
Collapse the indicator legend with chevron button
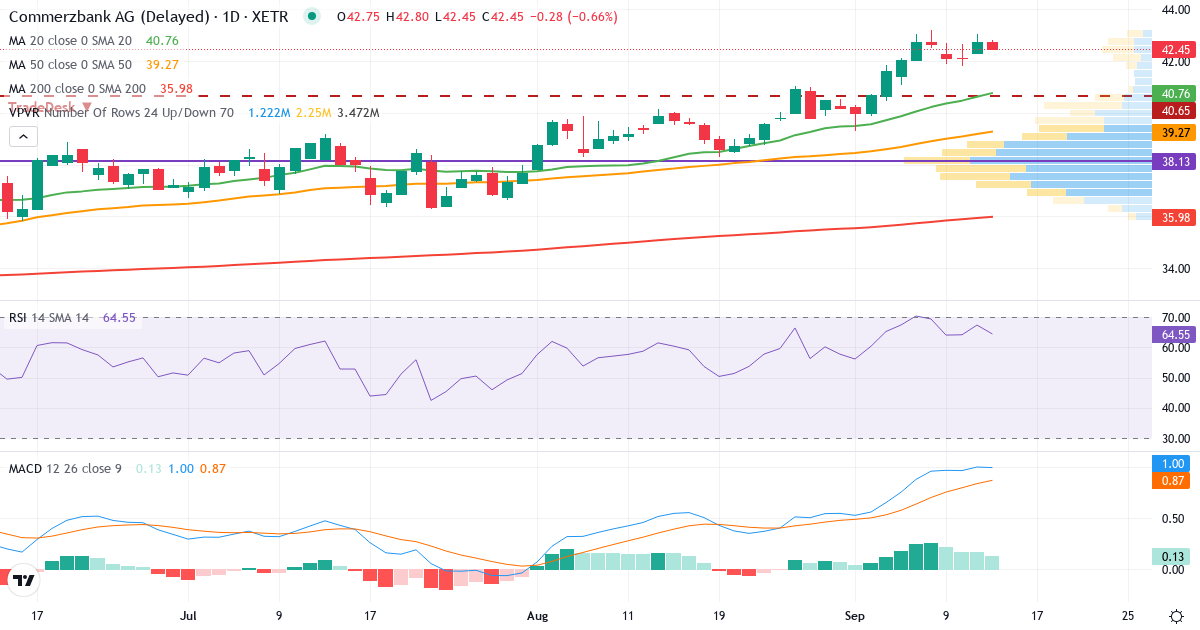(x=24, y=137)
